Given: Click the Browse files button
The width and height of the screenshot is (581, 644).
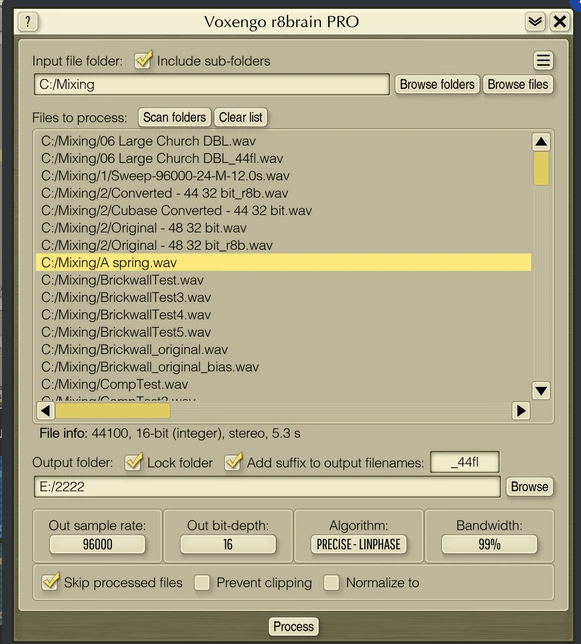Looking at the screenshot, I should coord(518,84).
